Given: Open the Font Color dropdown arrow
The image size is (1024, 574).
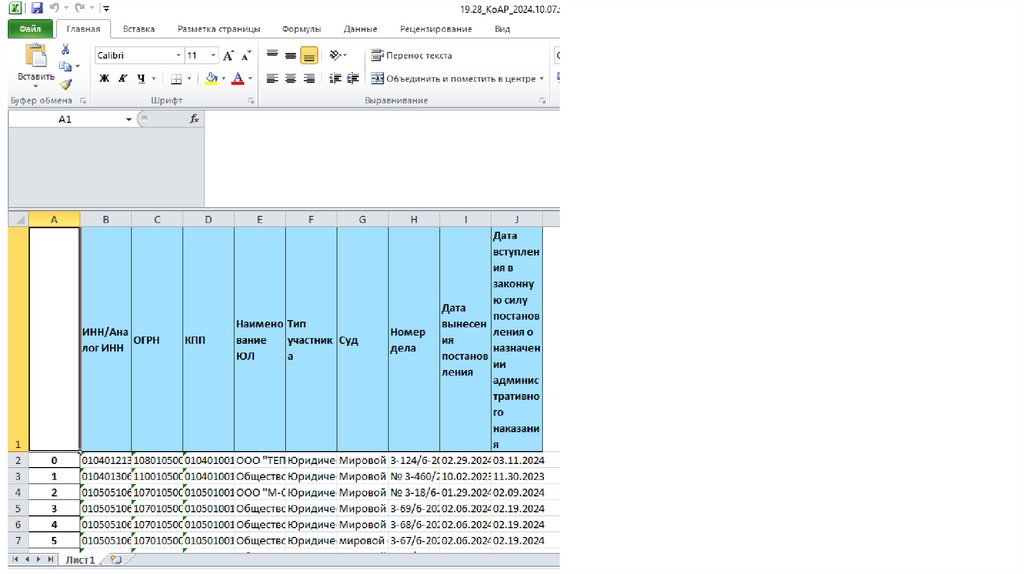Looking at the screenshot, I should point(250,79).
